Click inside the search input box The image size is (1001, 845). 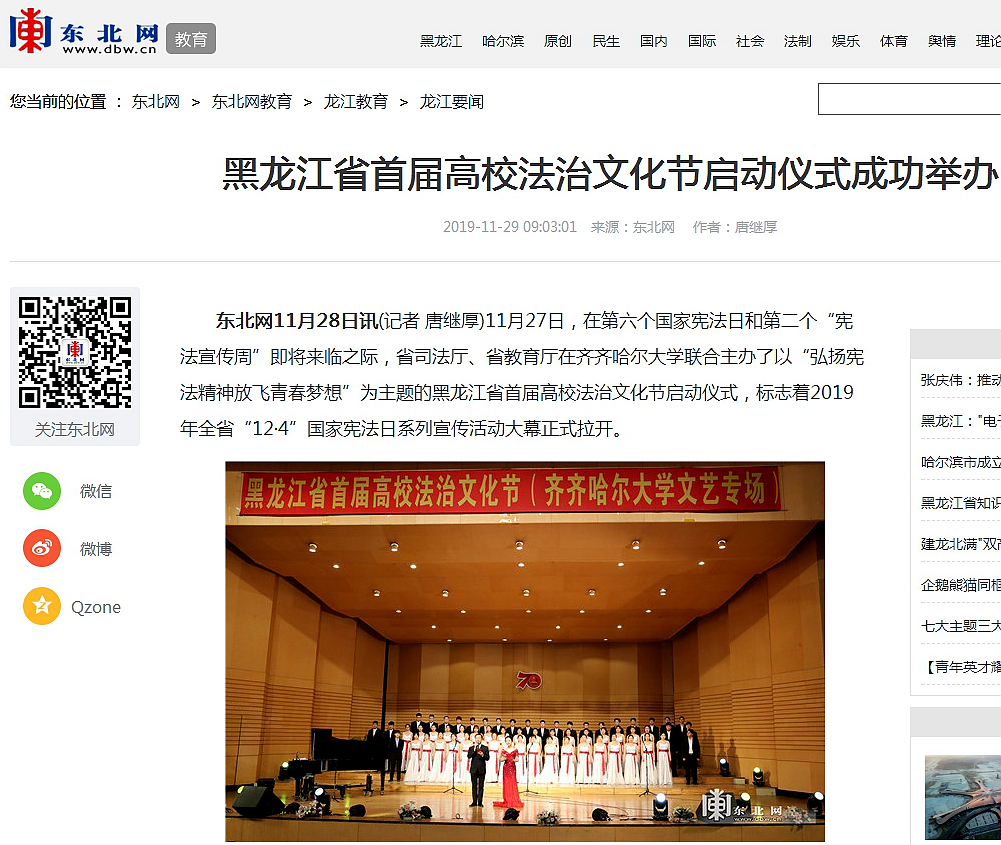tap(908, 100)
